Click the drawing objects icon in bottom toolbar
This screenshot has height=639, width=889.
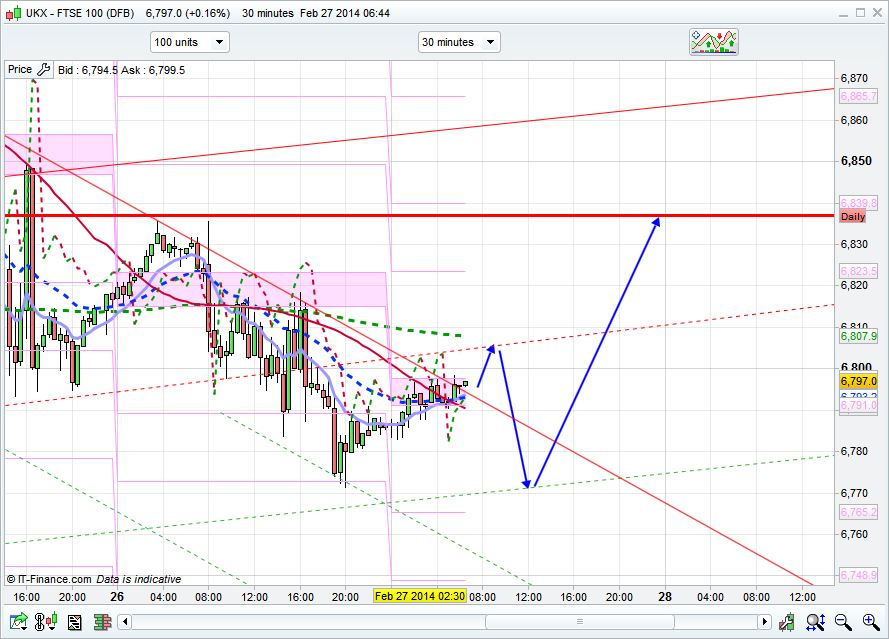click(73, 623)
